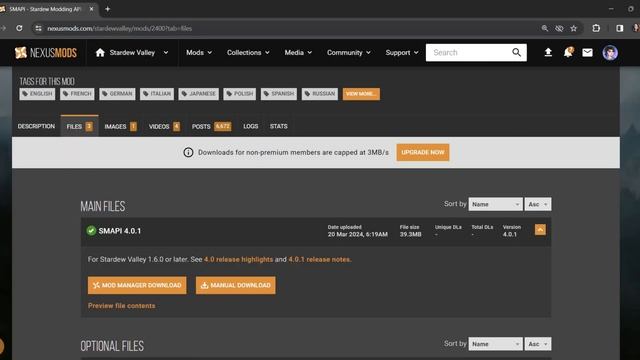640x360 pixels.
Task: Switch to the Logs tab
Action: point(251,127)
